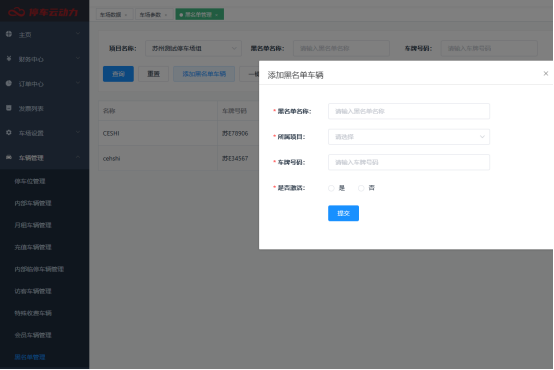Click the 车牌号码 filter field on page
The height and width of the screenshot is (370, 554).
489,48
